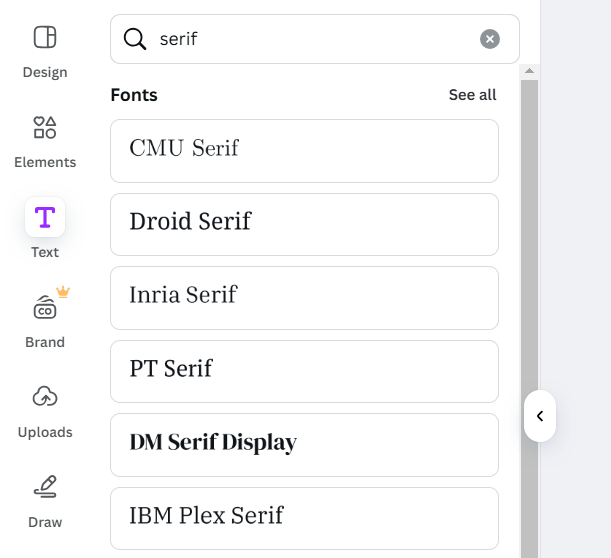Open the Uploads cloud icon
The height and width of the screenshot is (558, 611).
[x=45, y=397]
